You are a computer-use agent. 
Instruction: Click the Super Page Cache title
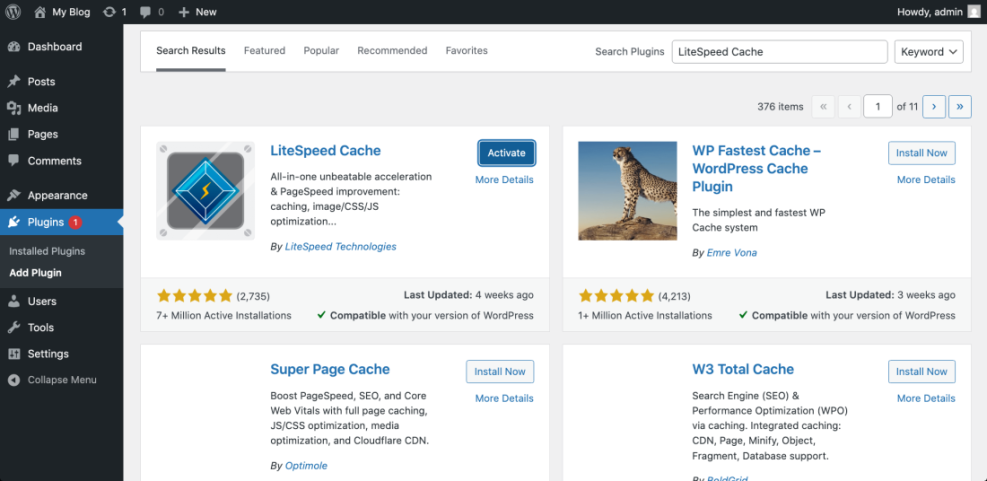pyautogui.click(x=330, y=370)
